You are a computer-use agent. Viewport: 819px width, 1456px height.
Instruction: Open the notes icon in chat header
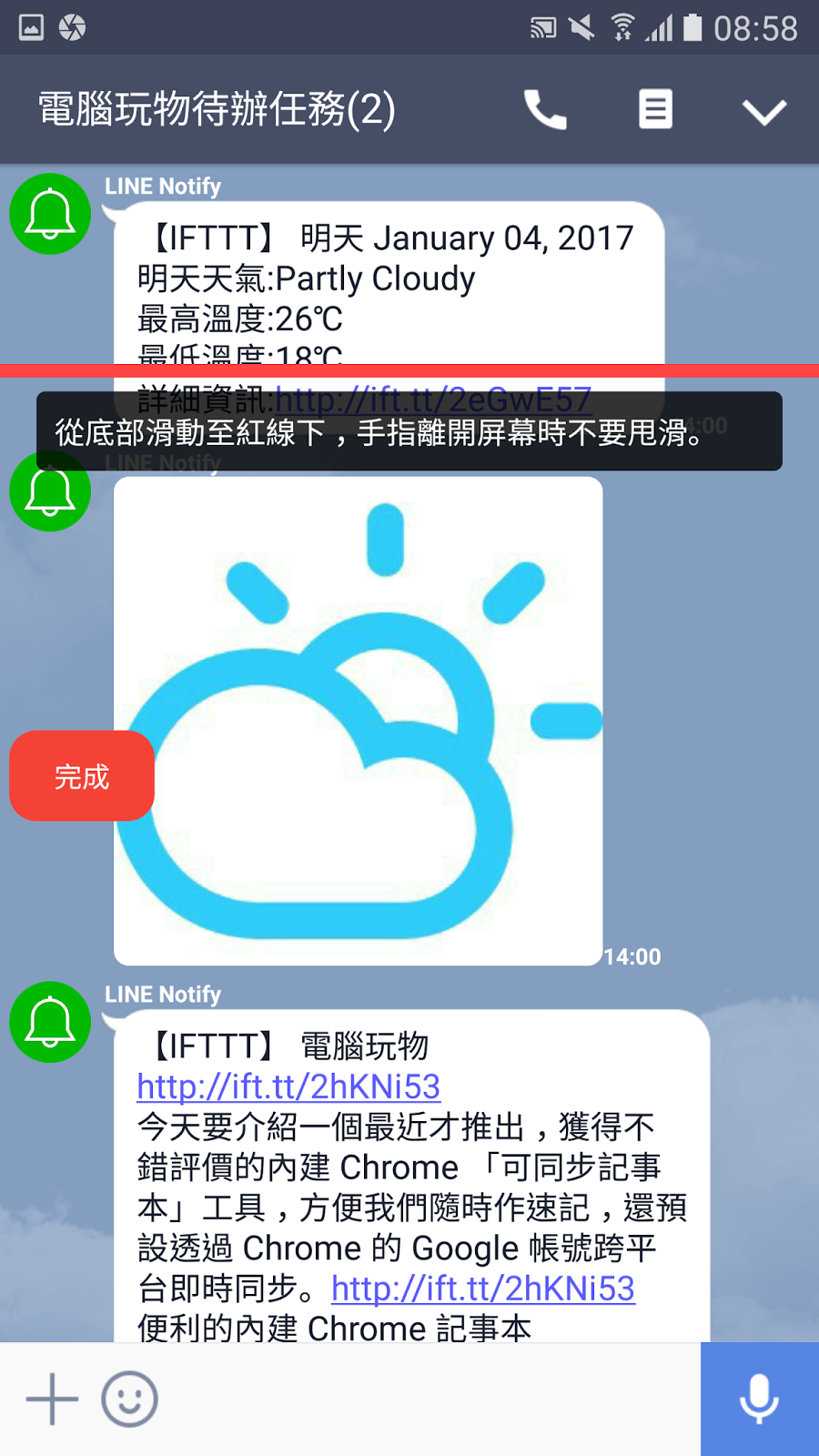click(655, 109)
